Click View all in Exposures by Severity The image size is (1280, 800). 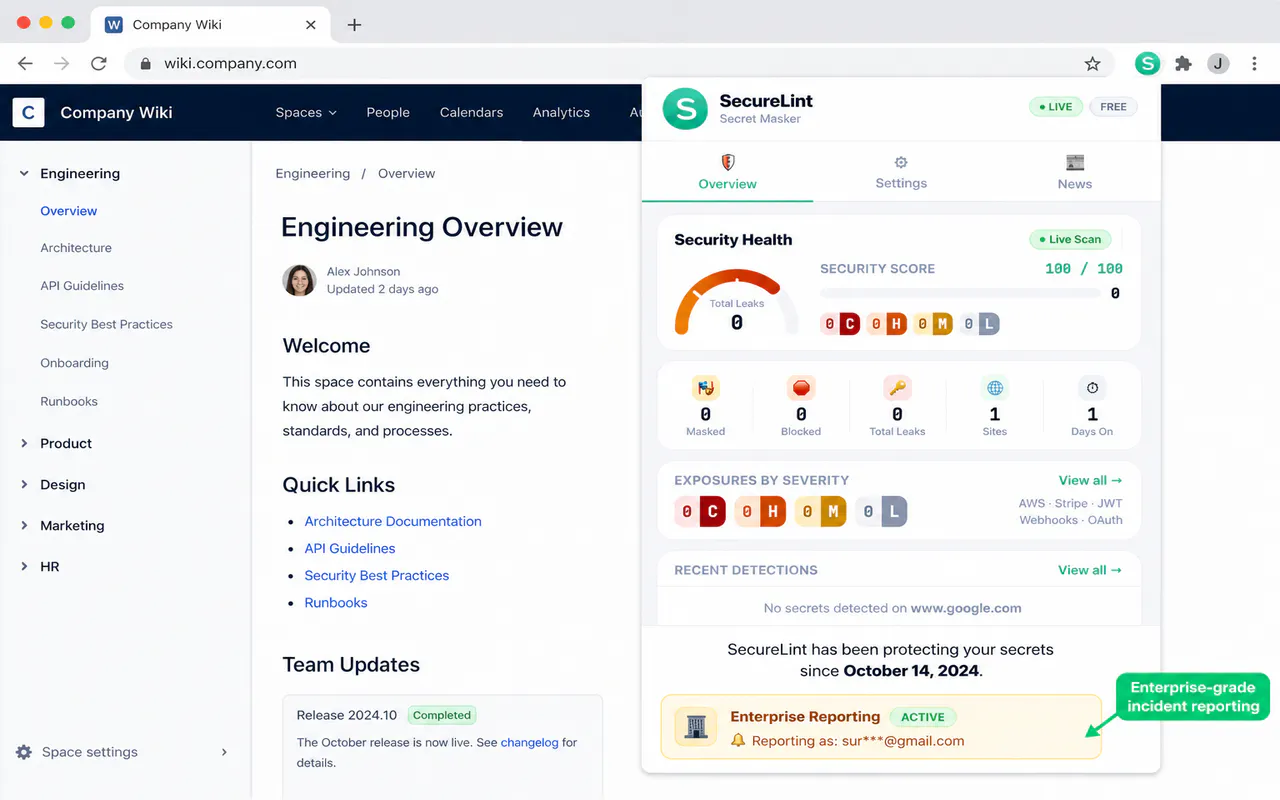click(x=1090, y=480)
